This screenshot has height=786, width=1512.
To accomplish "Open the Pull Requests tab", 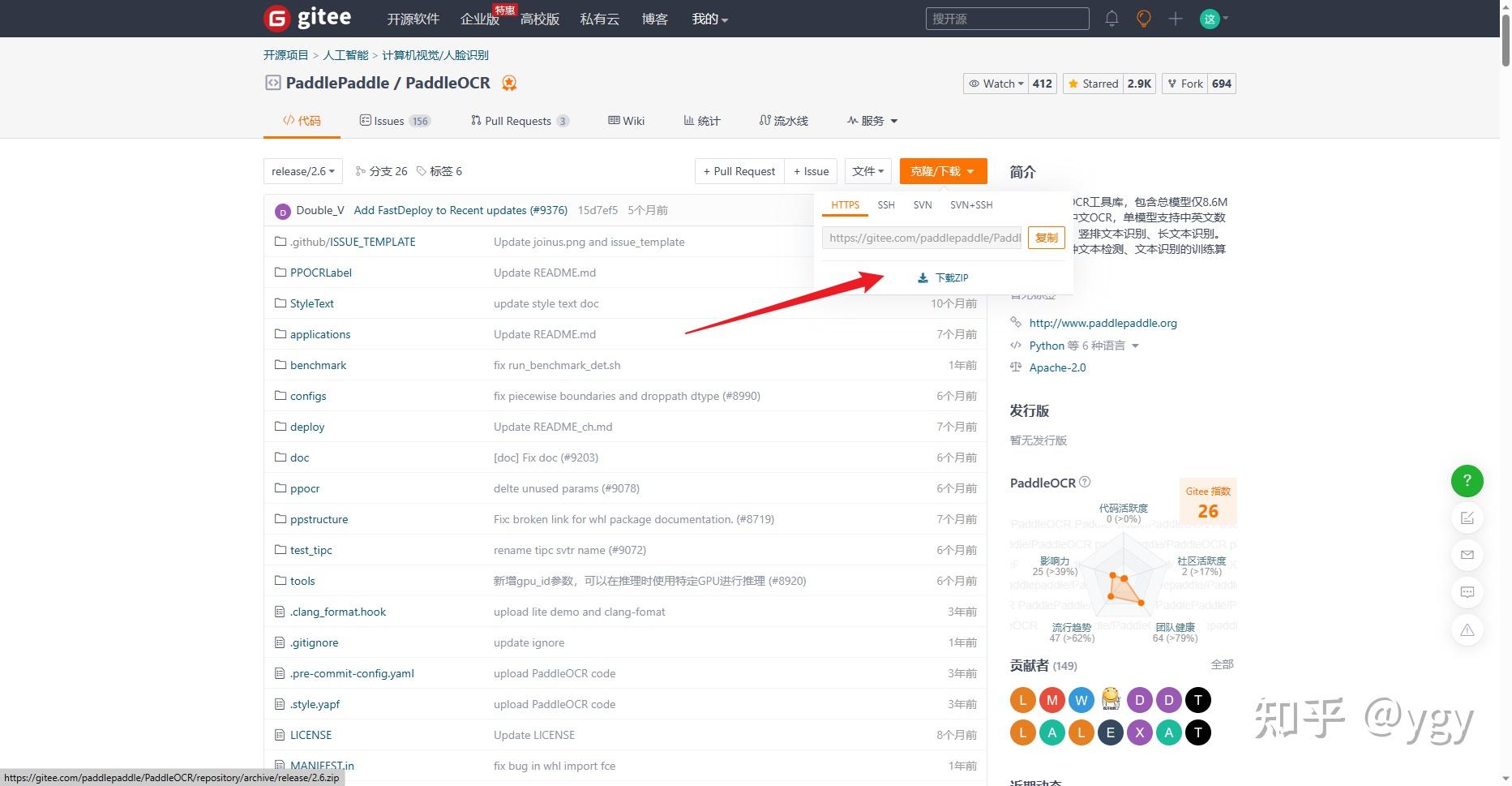I will point(520,121).
